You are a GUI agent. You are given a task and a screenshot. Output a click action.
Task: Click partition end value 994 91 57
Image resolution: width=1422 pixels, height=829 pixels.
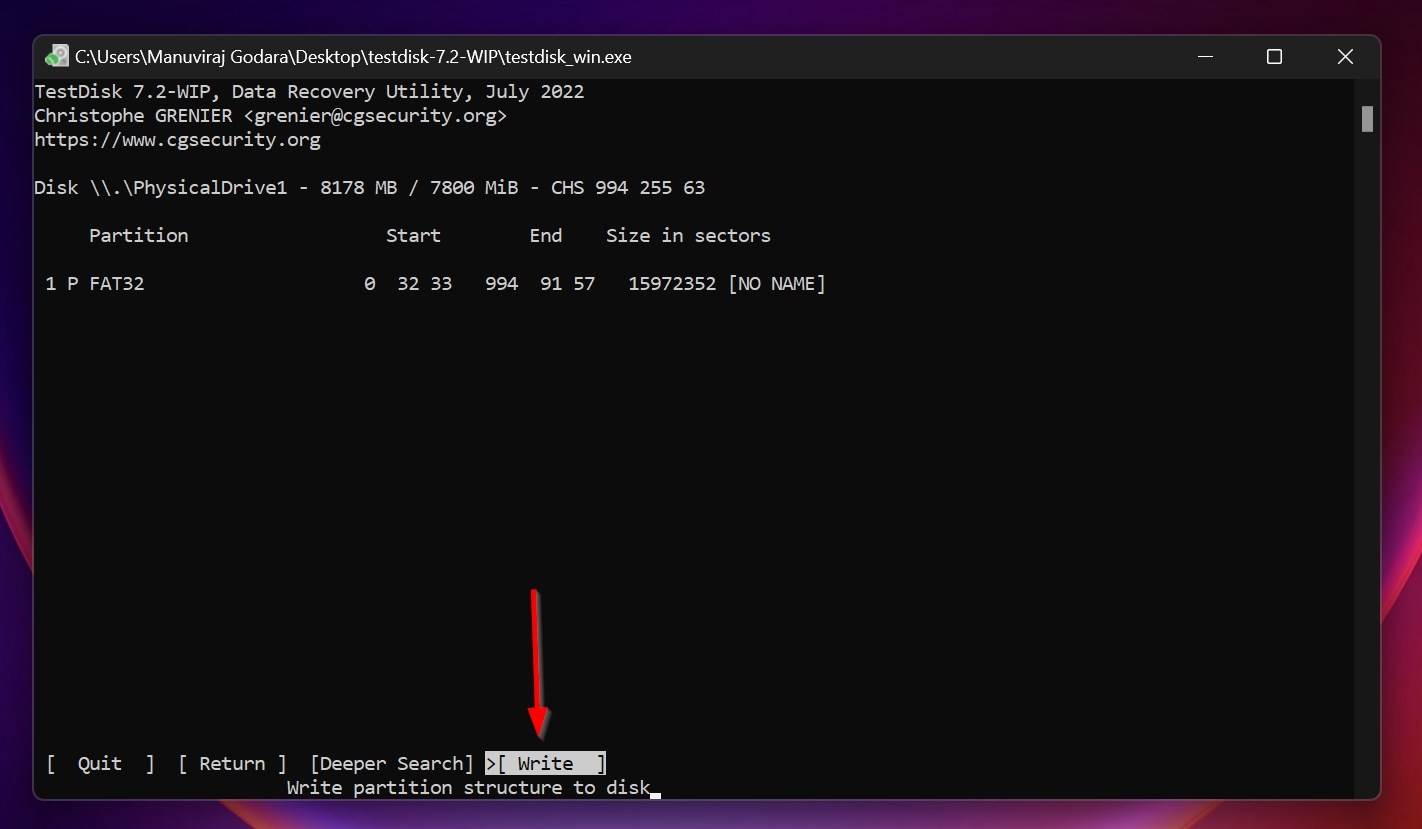click(x=540, y=283)
